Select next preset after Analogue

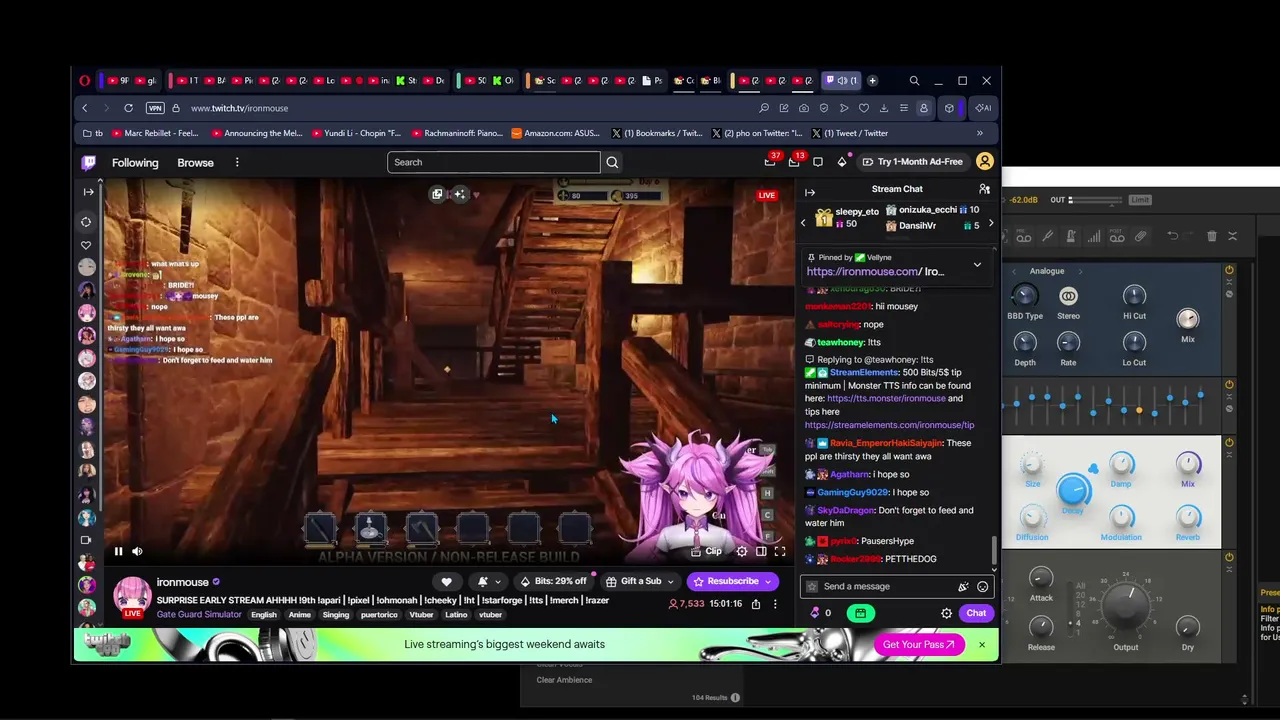(x=1080, y=271)
